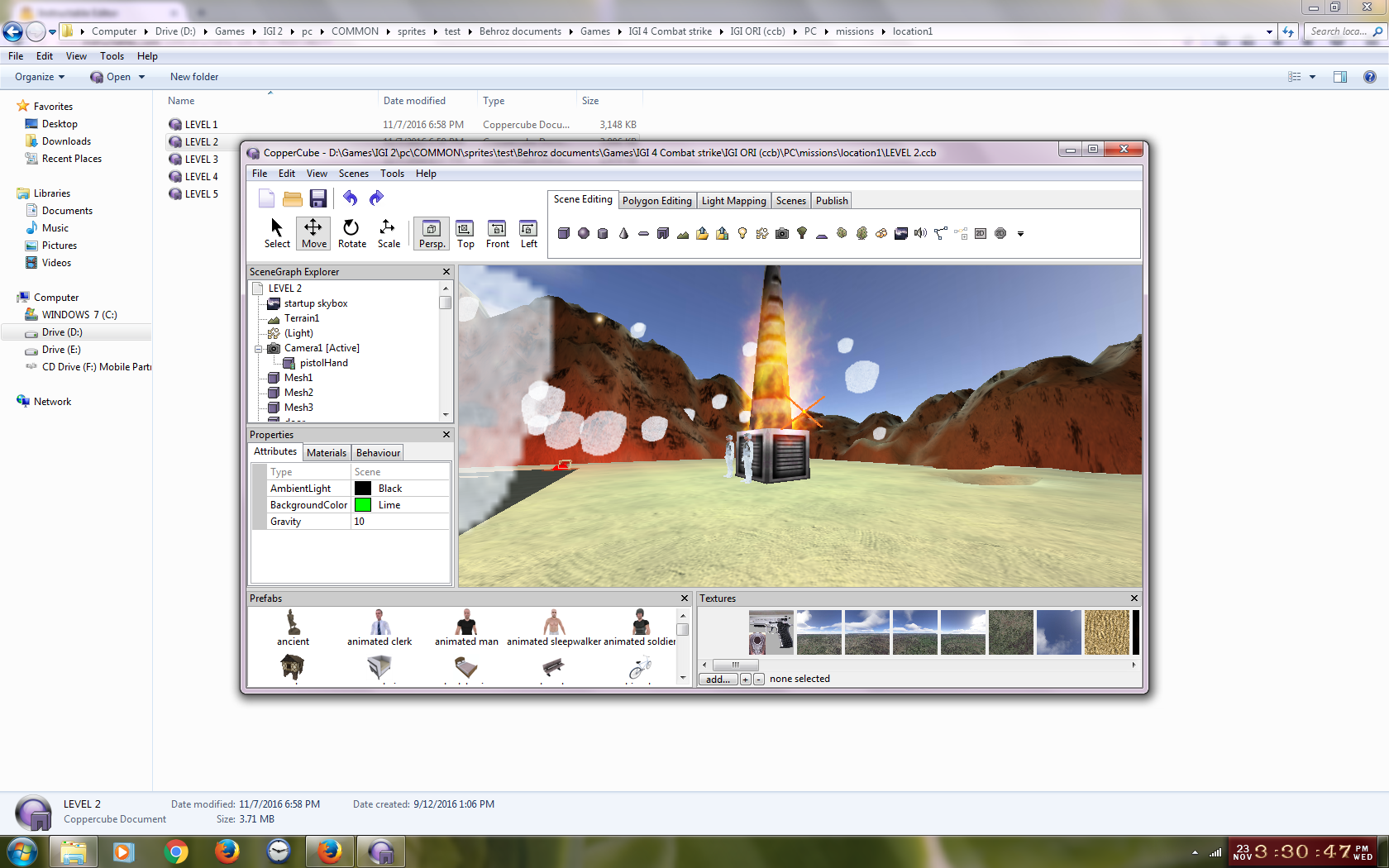Add a sphere mesh to the scene
1389x868 pixels.
pyautogui.click(x=584, y=234)
